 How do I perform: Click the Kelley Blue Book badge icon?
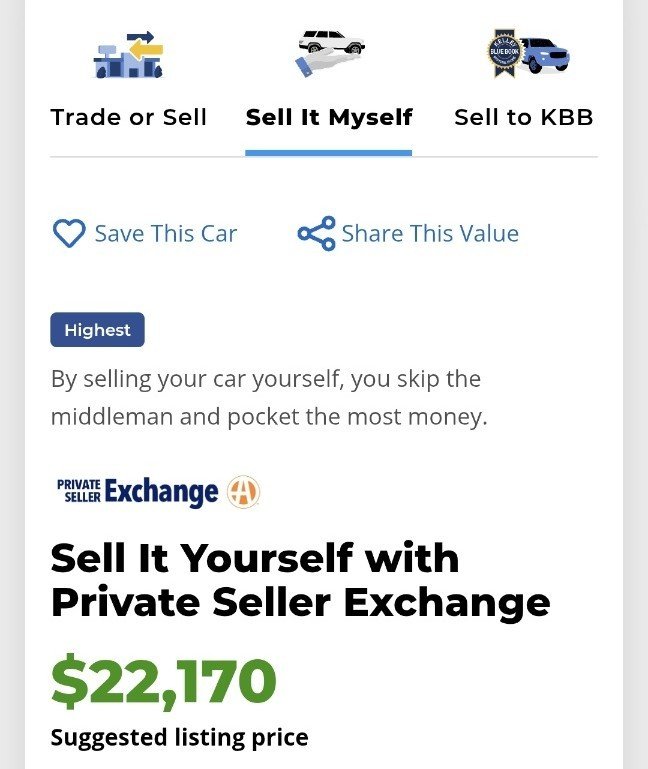(x=504, y=53)
